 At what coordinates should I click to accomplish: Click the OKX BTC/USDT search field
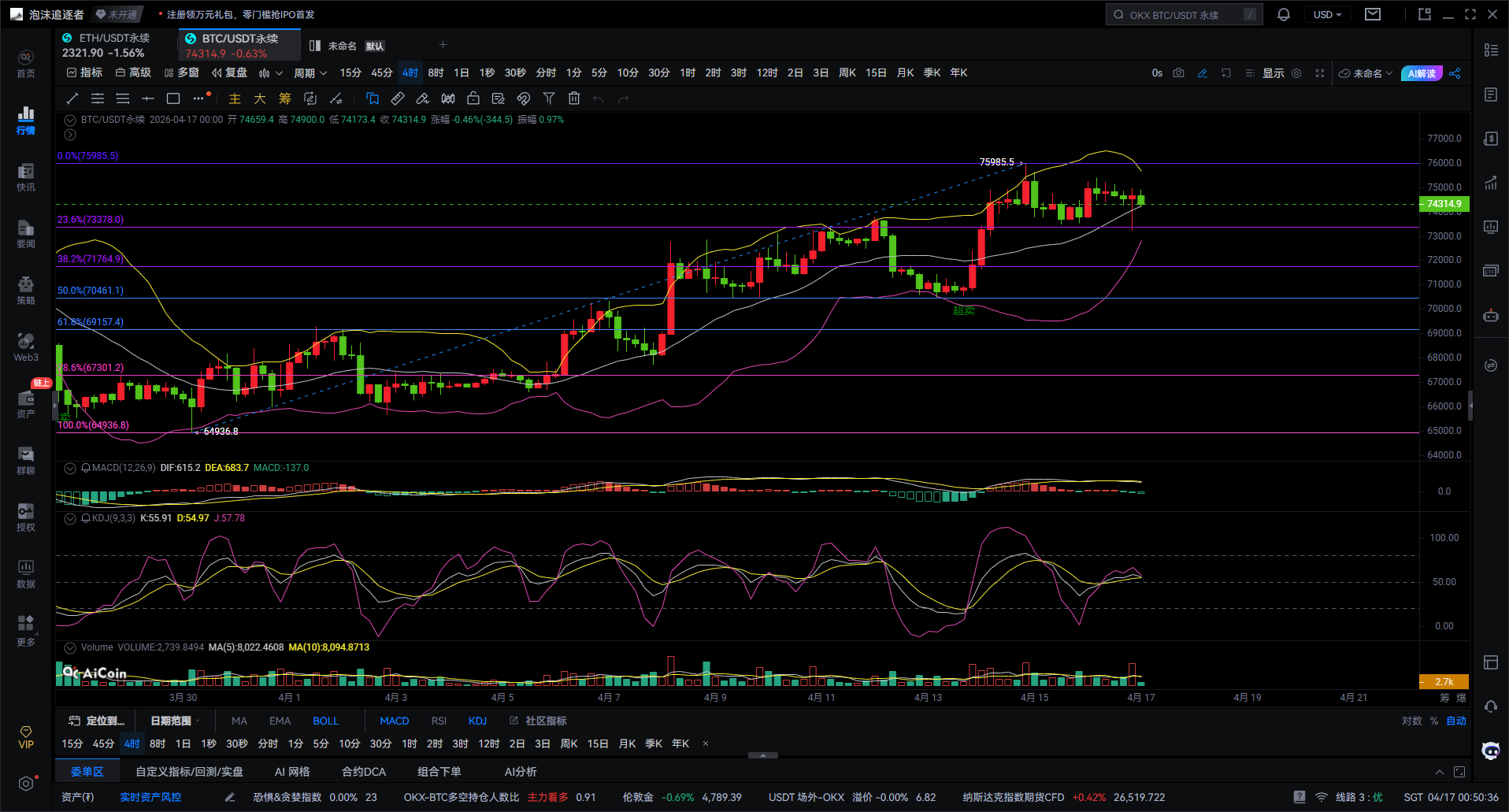(1183, 15)
